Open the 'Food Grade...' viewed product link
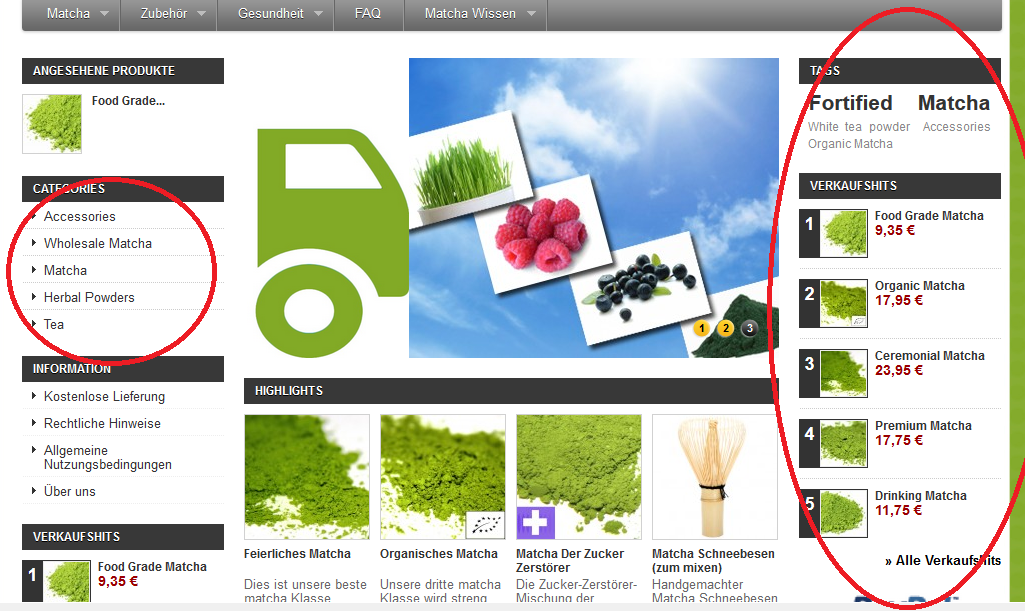This screenshot has height=611, width=1025. click(128, 101)
